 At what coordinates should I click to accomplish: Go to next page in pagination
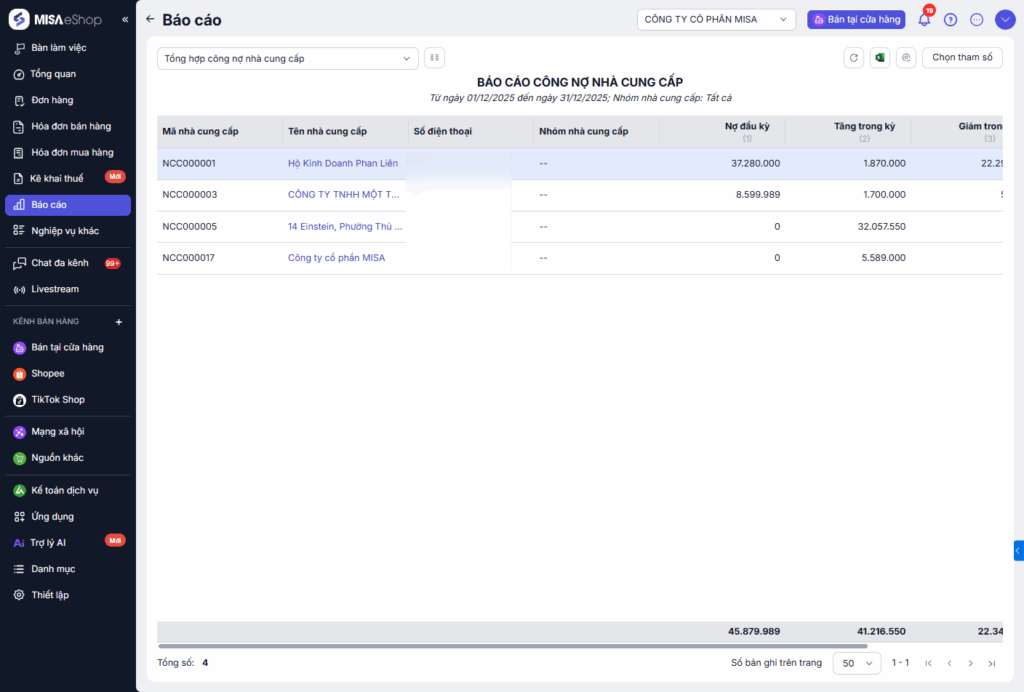point(970,663)
